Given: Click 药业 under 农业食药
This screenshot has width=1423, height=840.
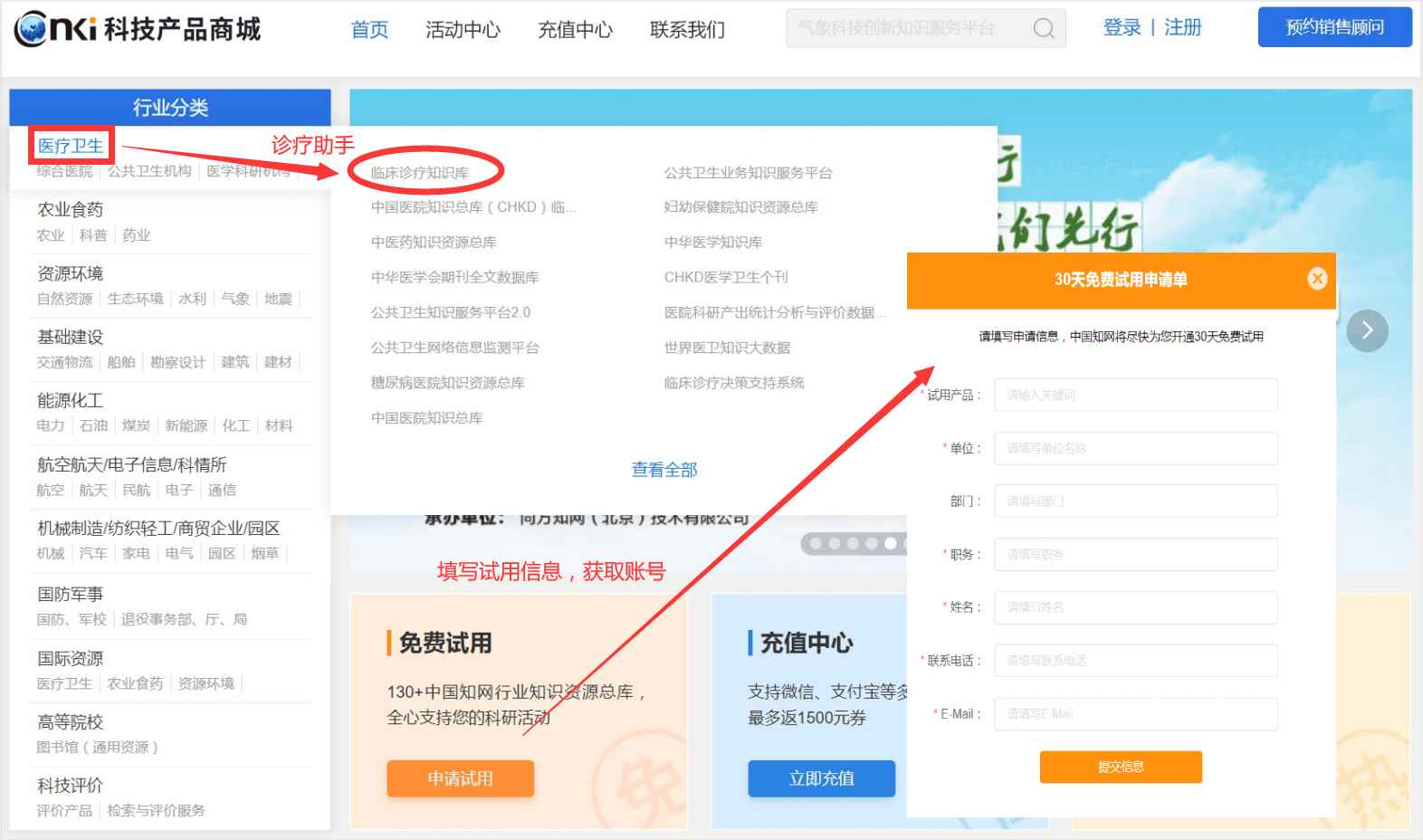Looking at the screenshot, I should [x=137, y=235].
